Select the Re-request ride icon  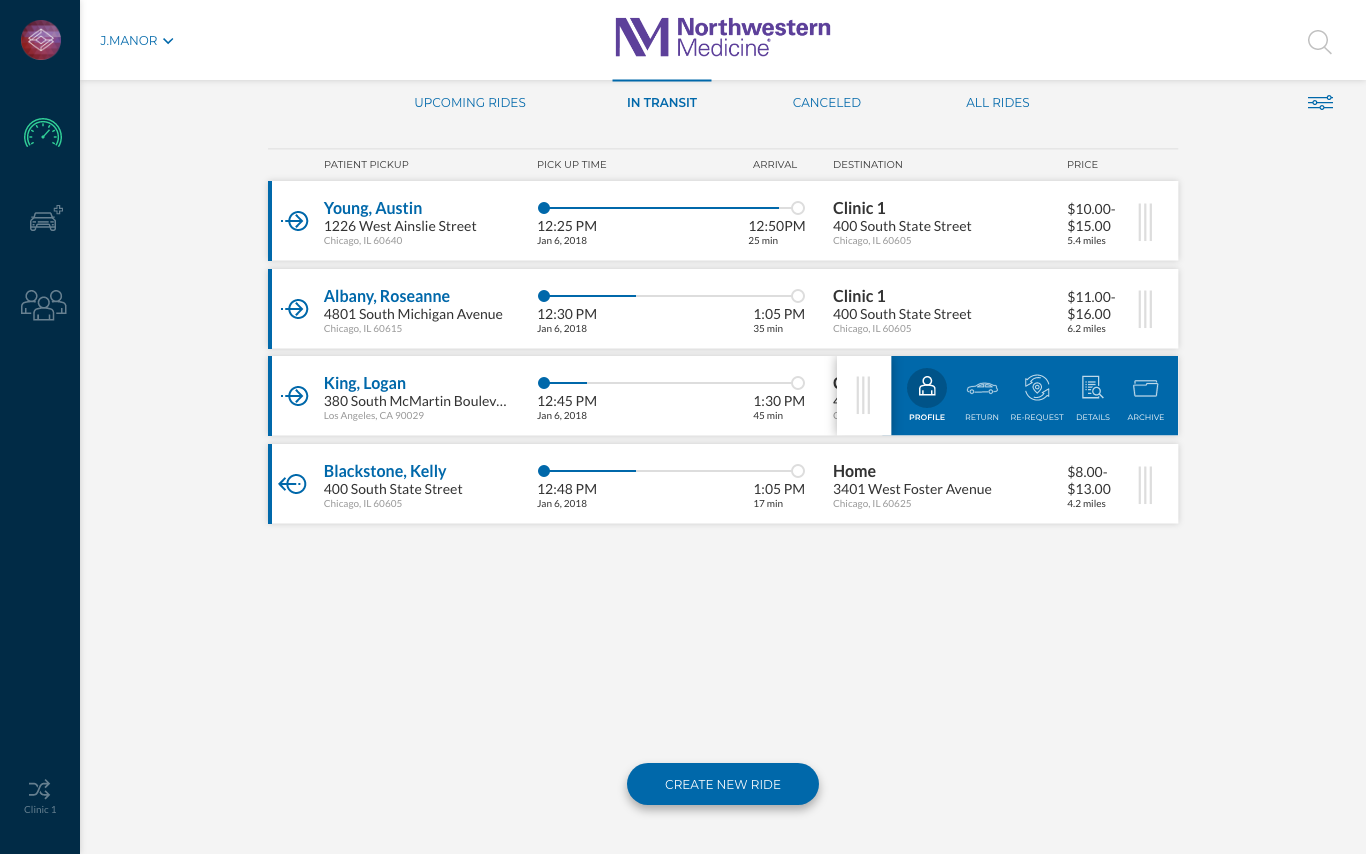click(x=1037, y=395)
